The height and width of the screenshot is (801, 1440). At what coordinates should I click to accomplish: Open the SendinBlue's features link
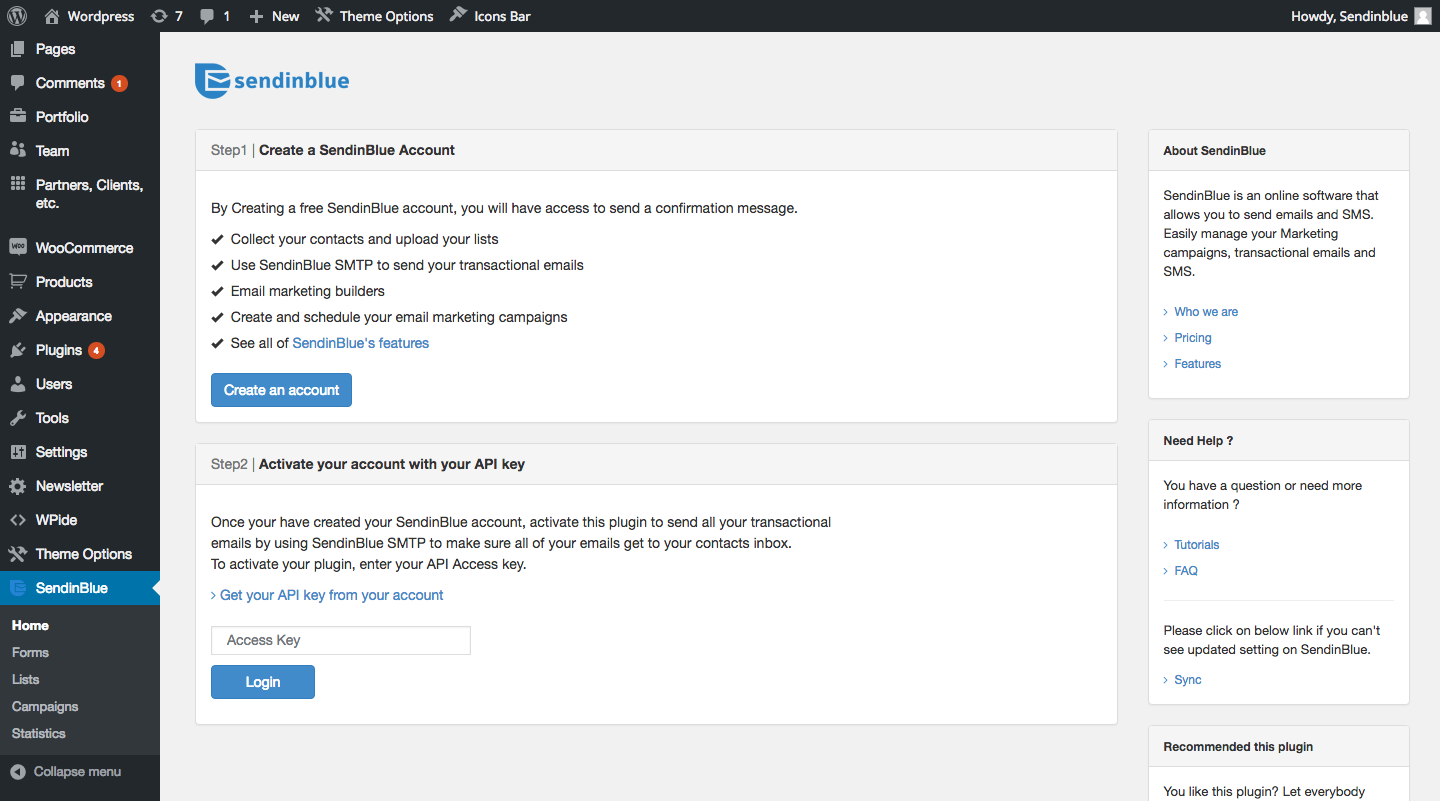[x=360, y=343]
